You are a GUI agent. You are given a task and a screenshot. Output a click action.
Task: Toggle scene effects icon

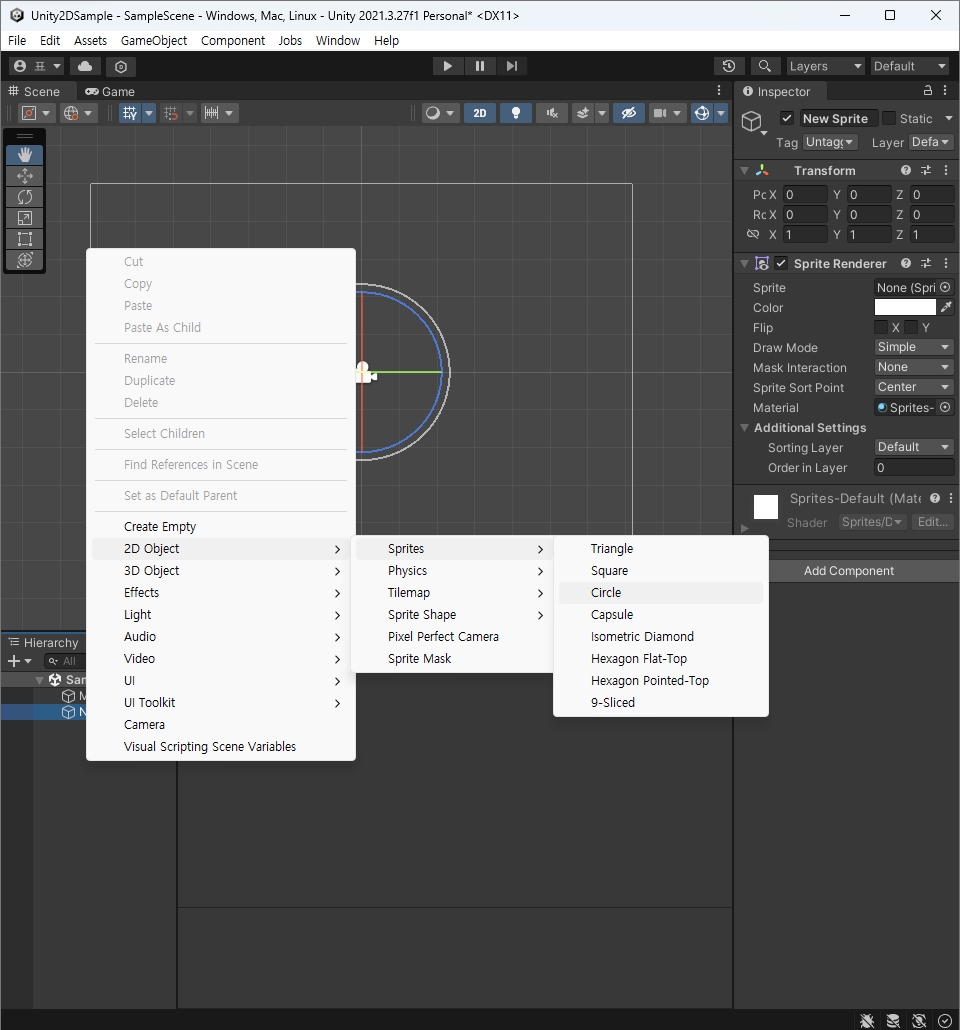coord(582,113)
